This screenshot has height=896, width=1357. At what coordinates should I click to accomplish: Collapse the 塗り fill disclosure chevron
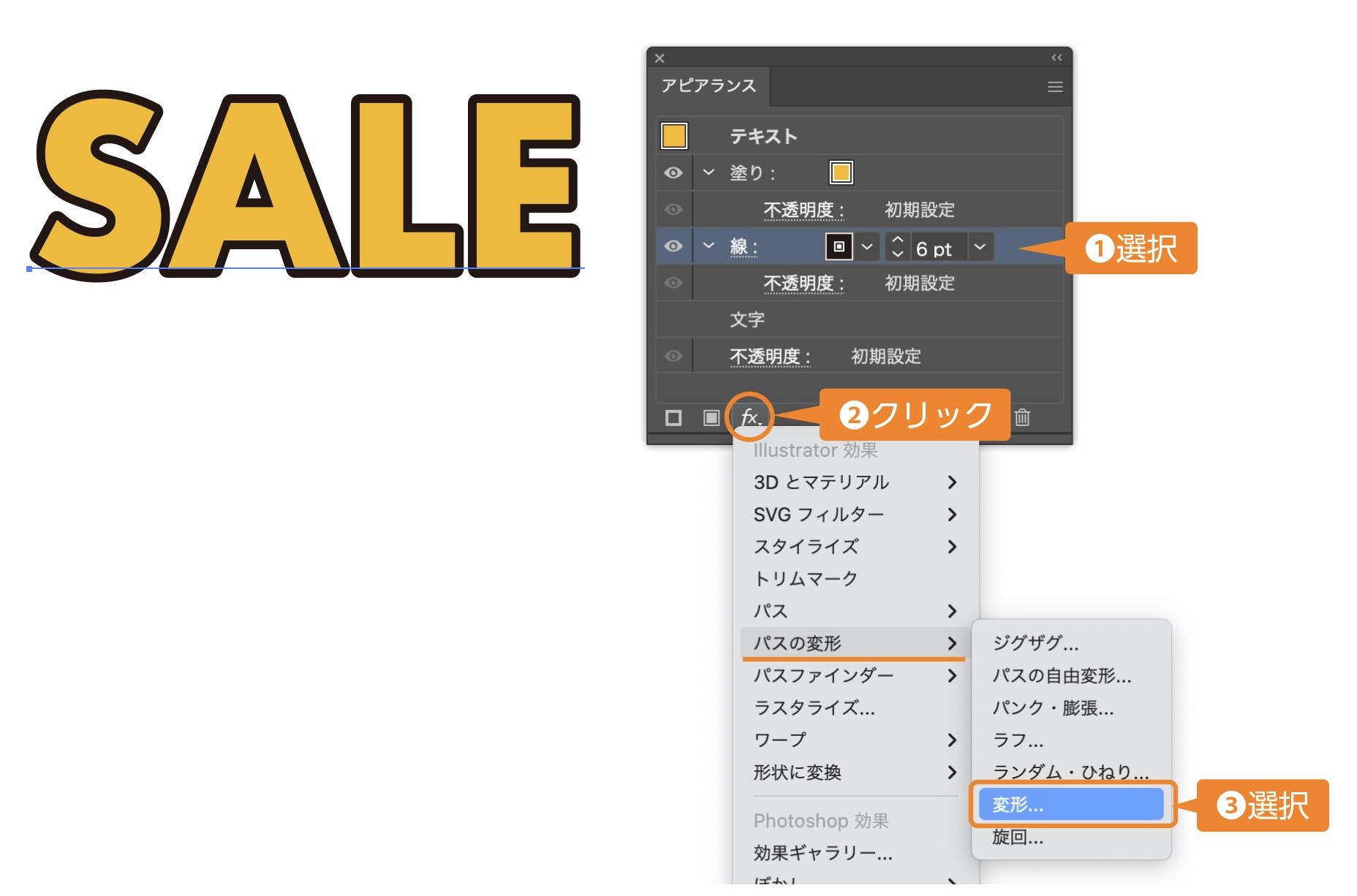click(x=708, y=172)
